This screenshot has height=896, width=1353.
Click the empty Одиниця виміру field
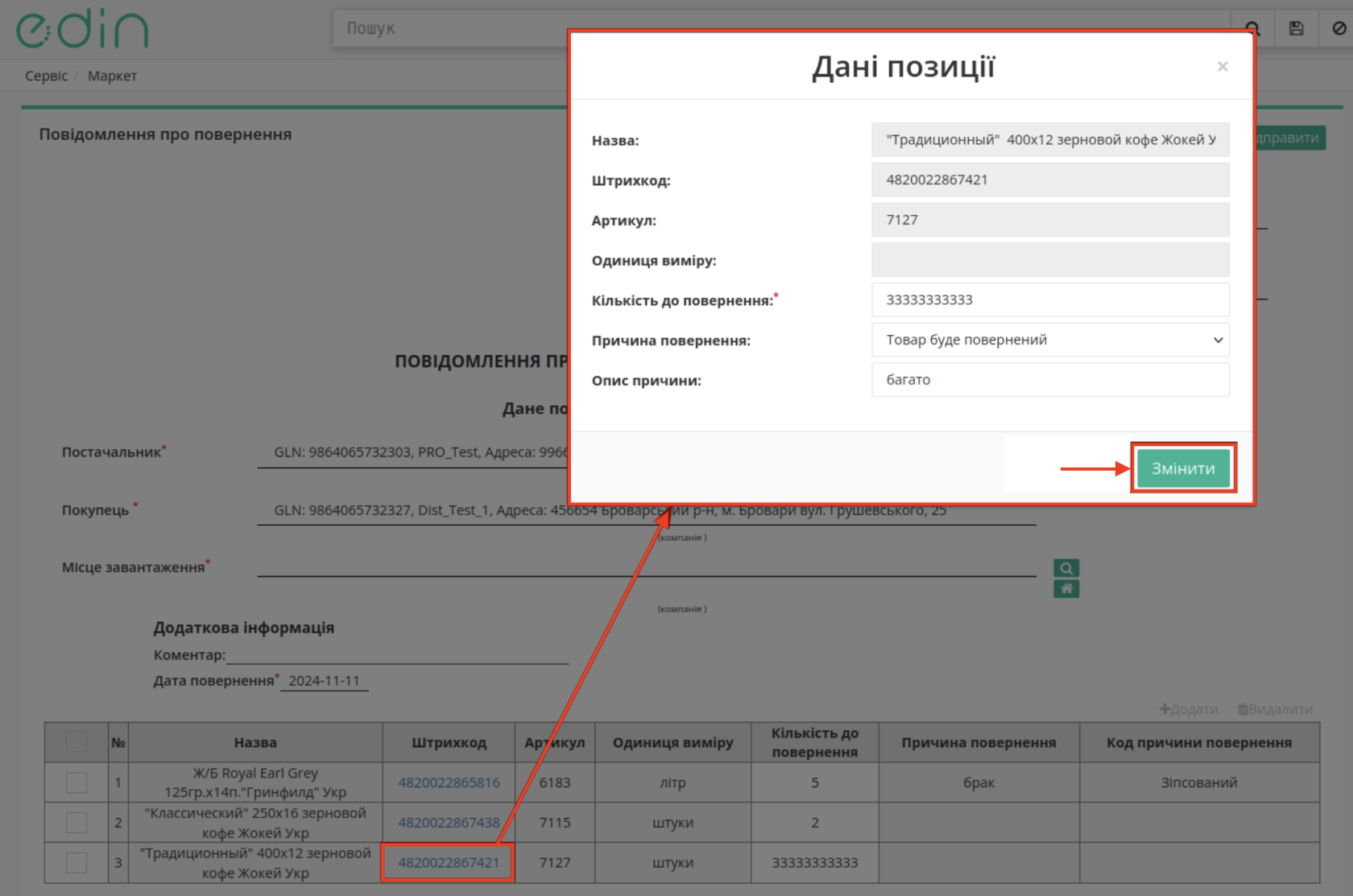(x=1050, y=260)
